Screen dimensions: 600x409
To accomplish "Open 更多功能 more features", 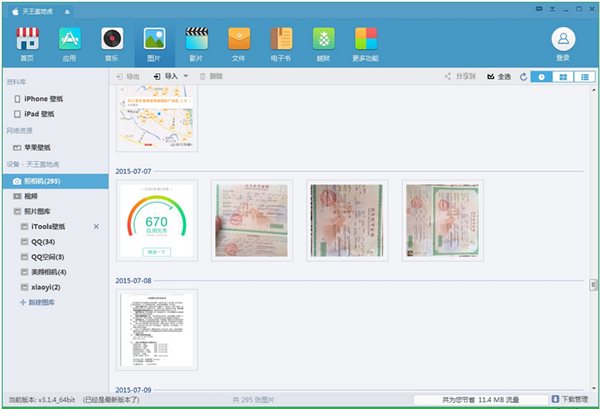I will tap(366, 43).
